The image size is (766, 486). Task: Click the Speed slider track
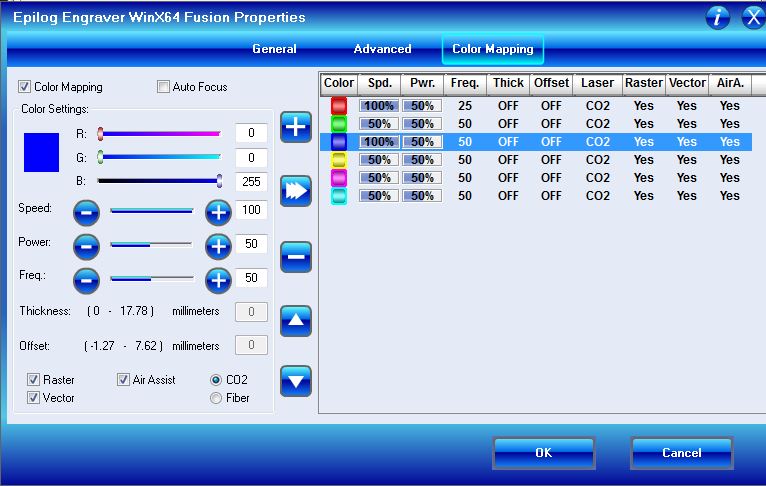pos(152,211)
